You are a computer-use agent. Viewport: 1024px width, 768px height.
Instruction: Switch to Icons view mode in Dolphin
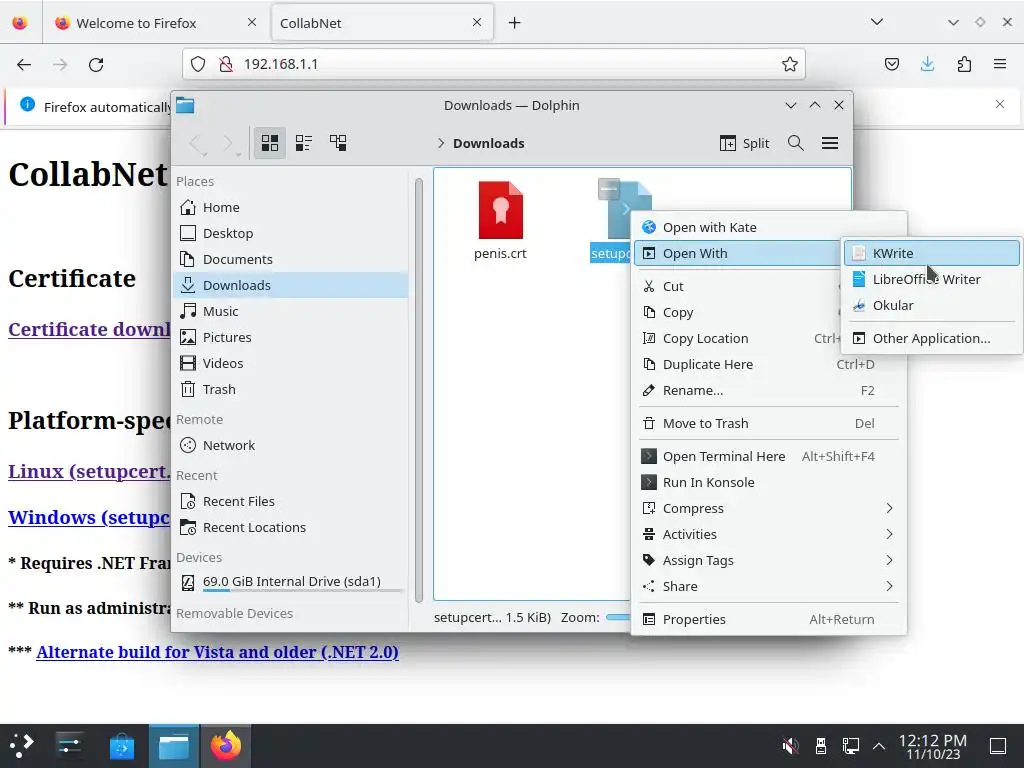tap(270, 142)
